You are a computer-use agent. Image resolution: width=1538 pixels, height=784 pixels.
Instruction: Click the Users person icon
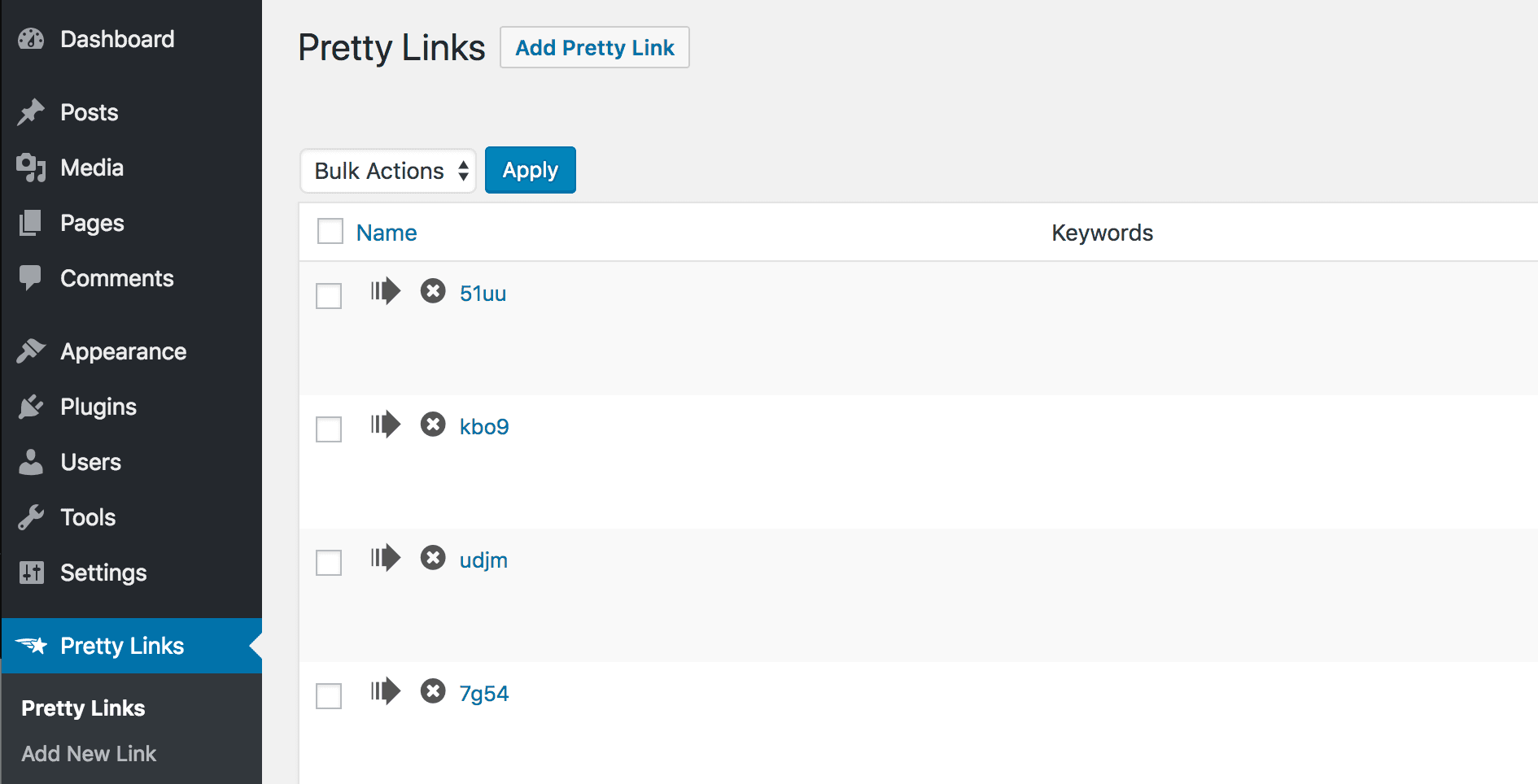click(30, 461)
